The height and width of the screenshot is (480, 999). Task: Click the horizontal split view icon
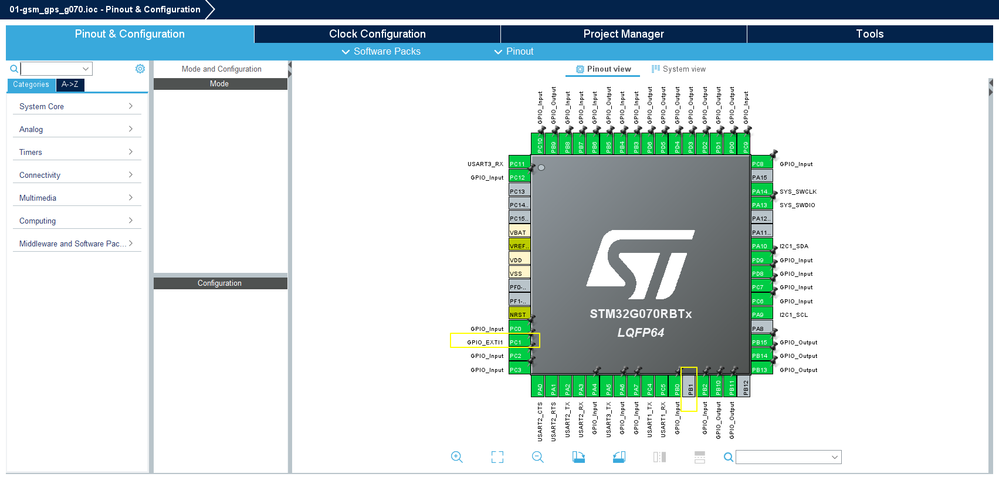[x=700, y=456]
